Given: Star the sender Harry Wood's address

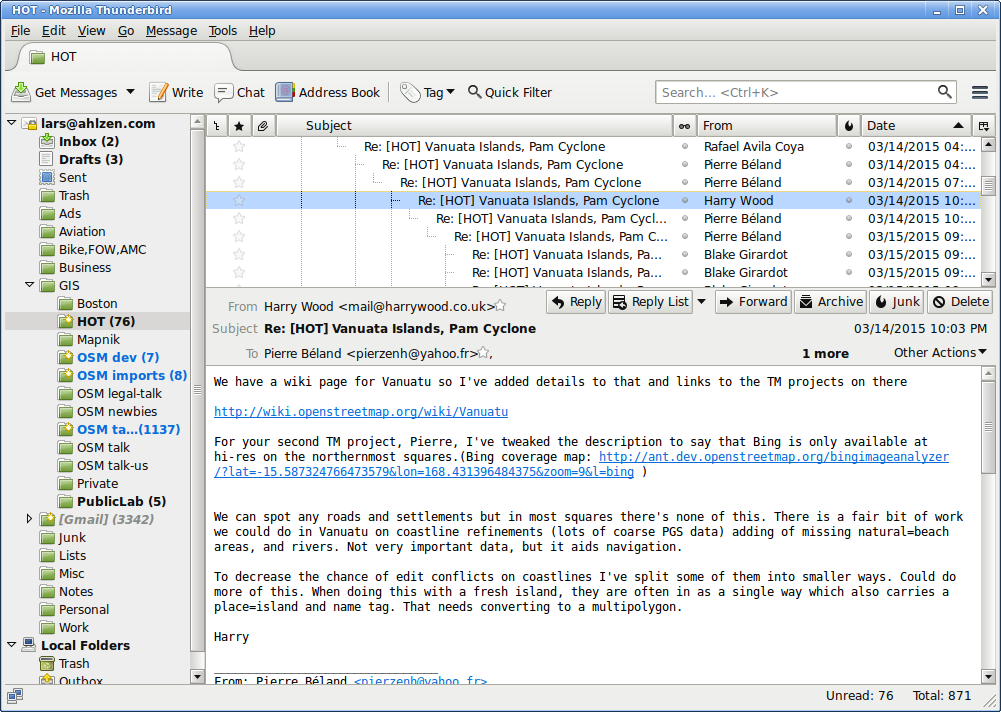Looking at the screenshot, I should [x=501, y=306].
